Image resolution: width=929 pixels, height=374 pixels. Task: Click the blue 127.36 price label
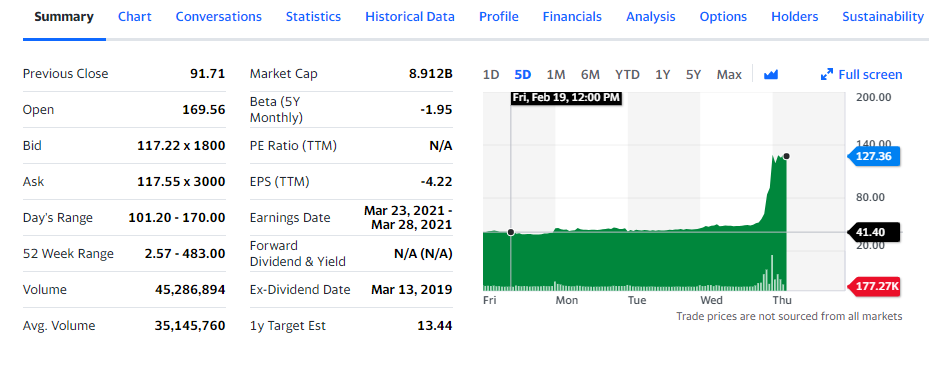pyautogui.click(x=874, y=156)
